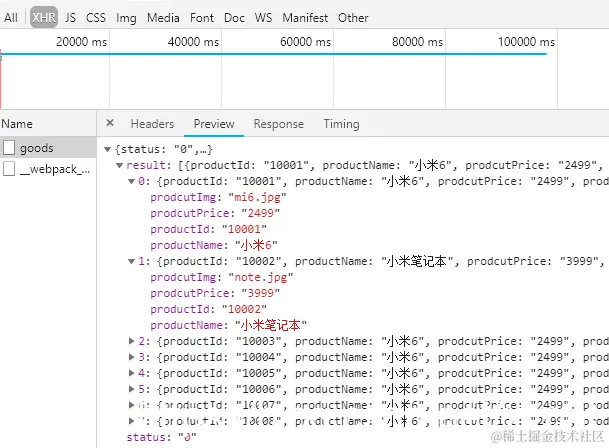Click the 20000 ms timeline marker
The height and width of the screenshot is (448, 609).
click(81, 42)
